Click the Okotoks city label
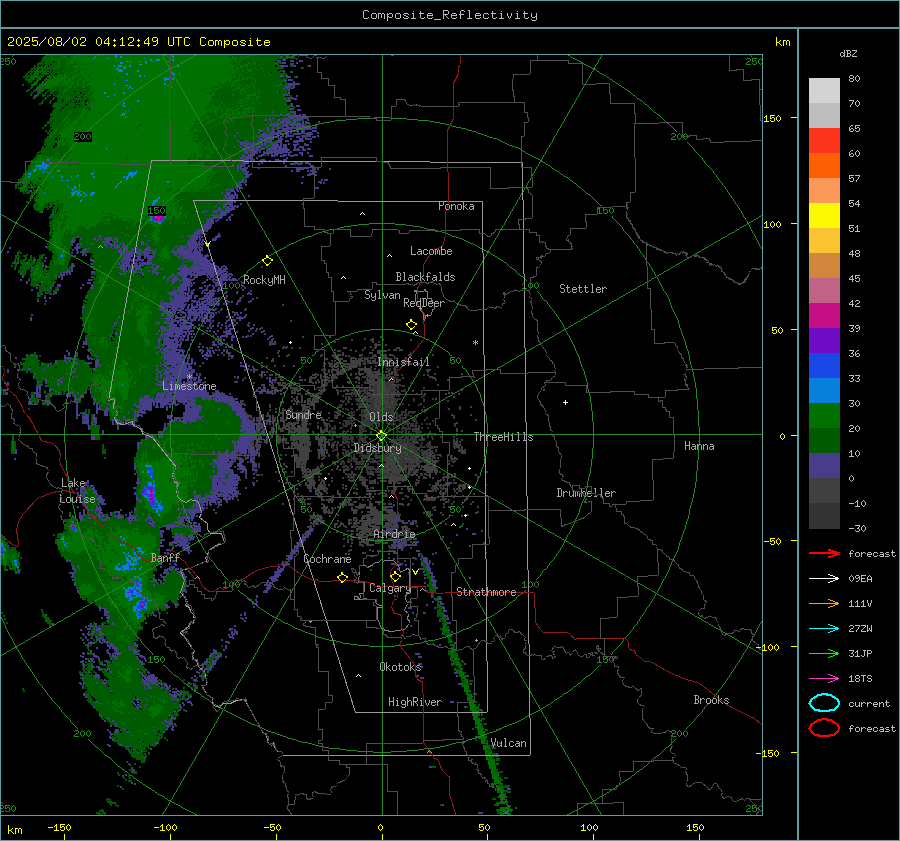Viewport: 900px width, 841px height. [x=400, y=666]
